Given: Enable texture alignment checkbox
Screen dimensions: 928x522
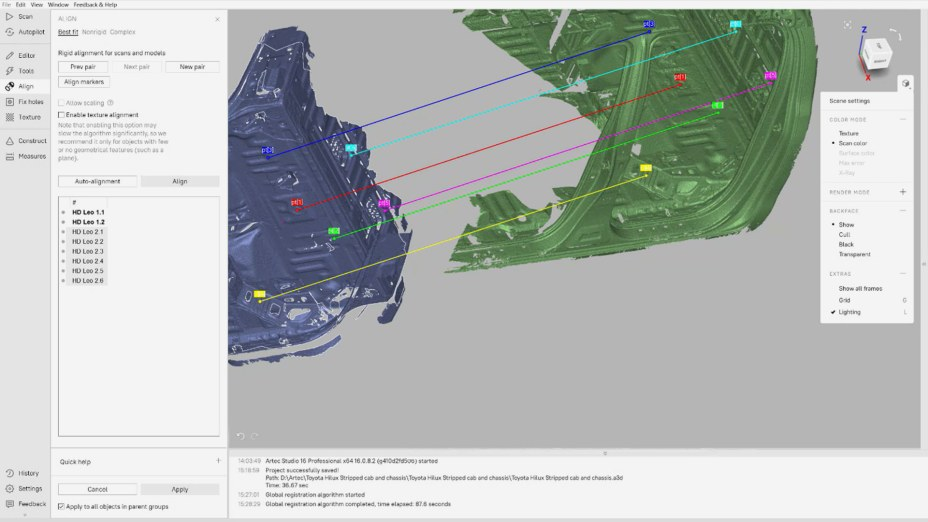Looking at the screenshot, I should (62, 115).
